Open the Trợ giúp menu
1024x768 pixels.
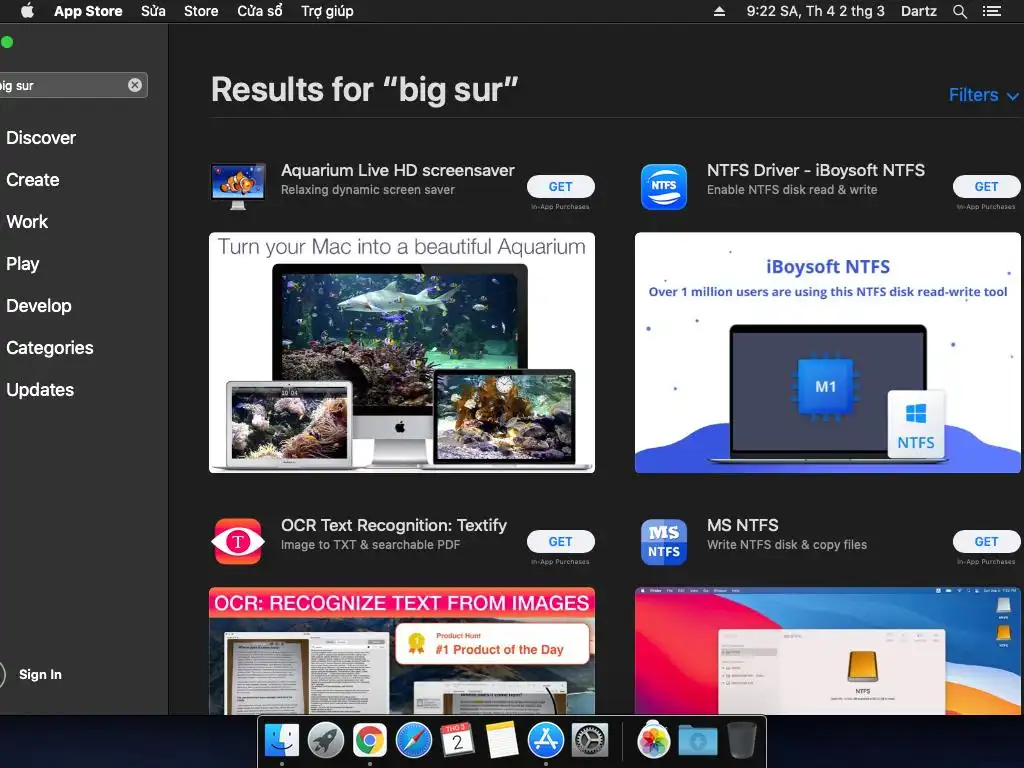[x=327, y=11]
